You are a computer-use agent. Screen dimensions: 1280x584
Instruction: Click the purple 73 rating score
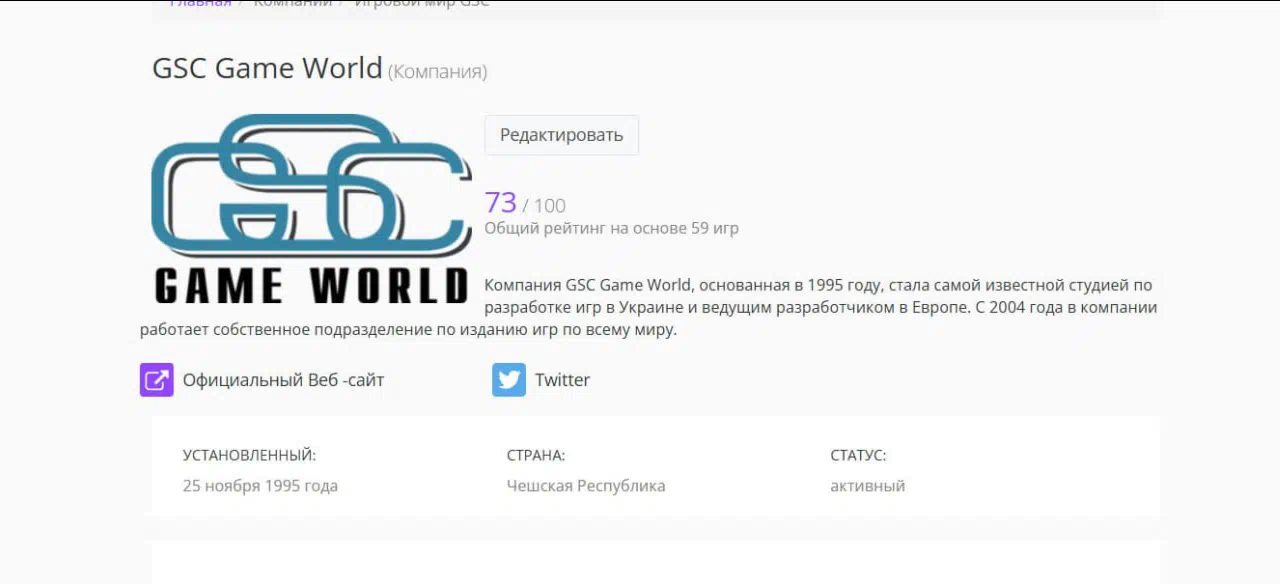pos(500,203)
